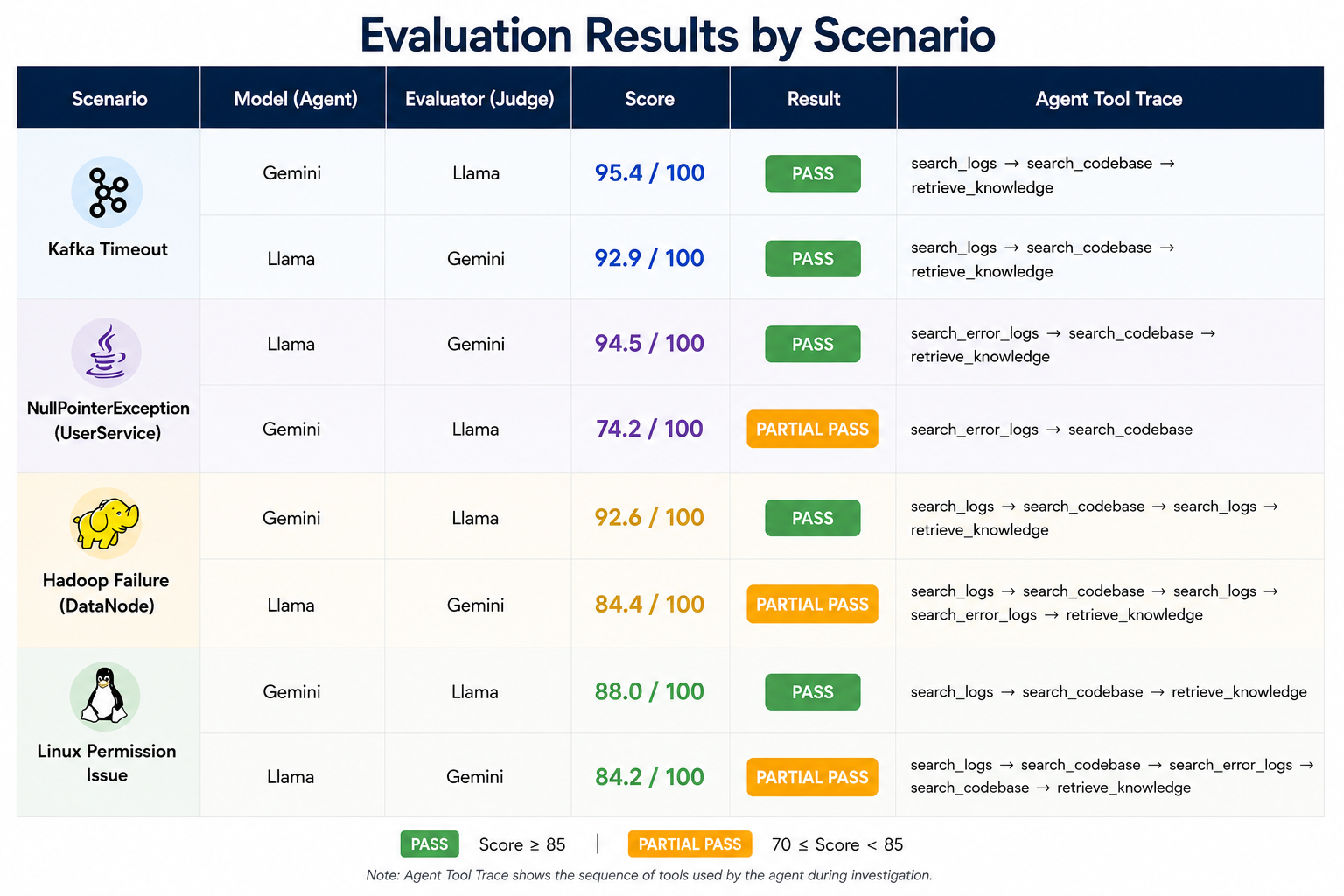Click the 94.5 / 100 score value
Viewport: 1344px width, 896px height.
649,343
